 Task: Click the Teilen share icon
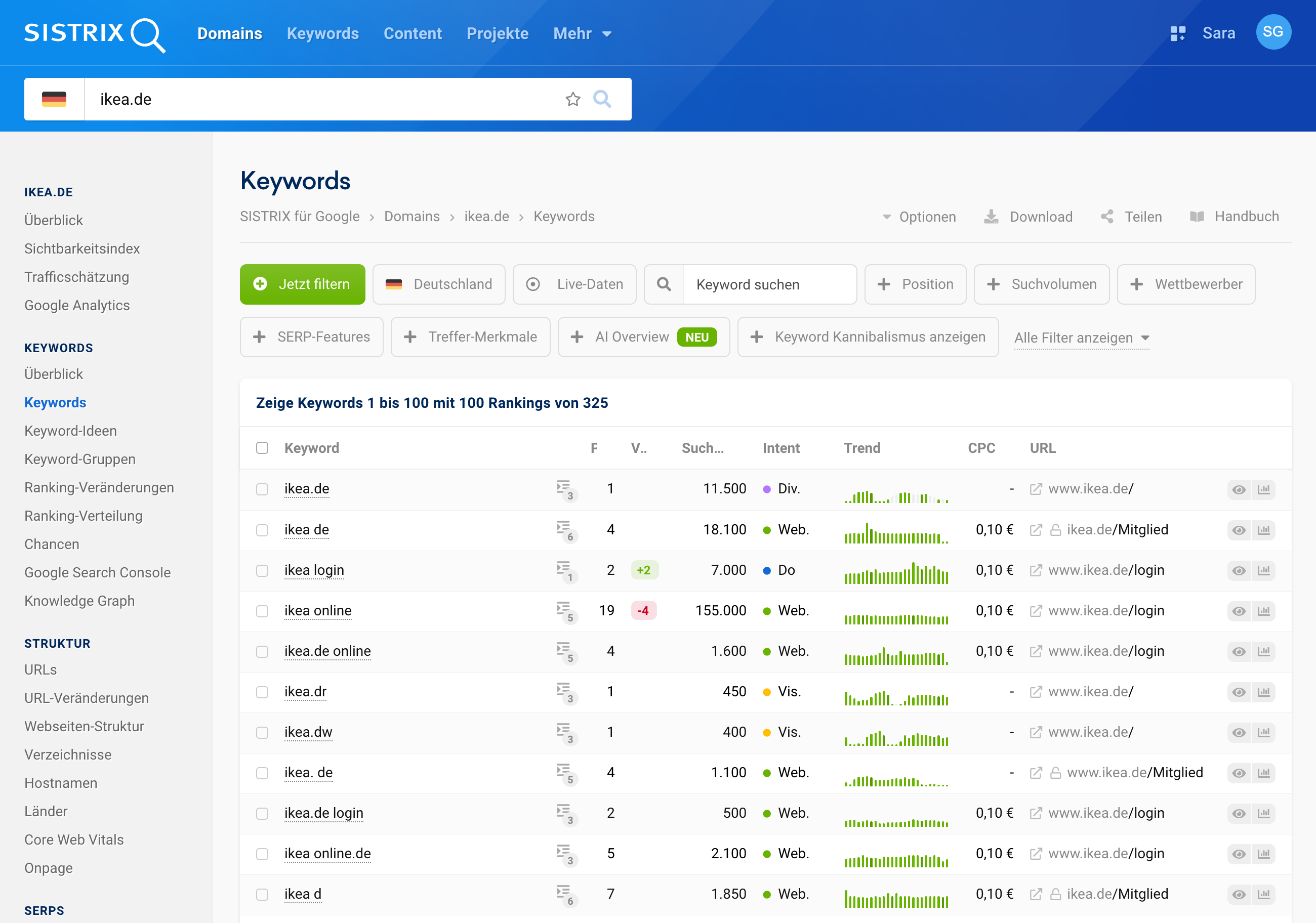pyautogui.click(x=1107, y=217)
